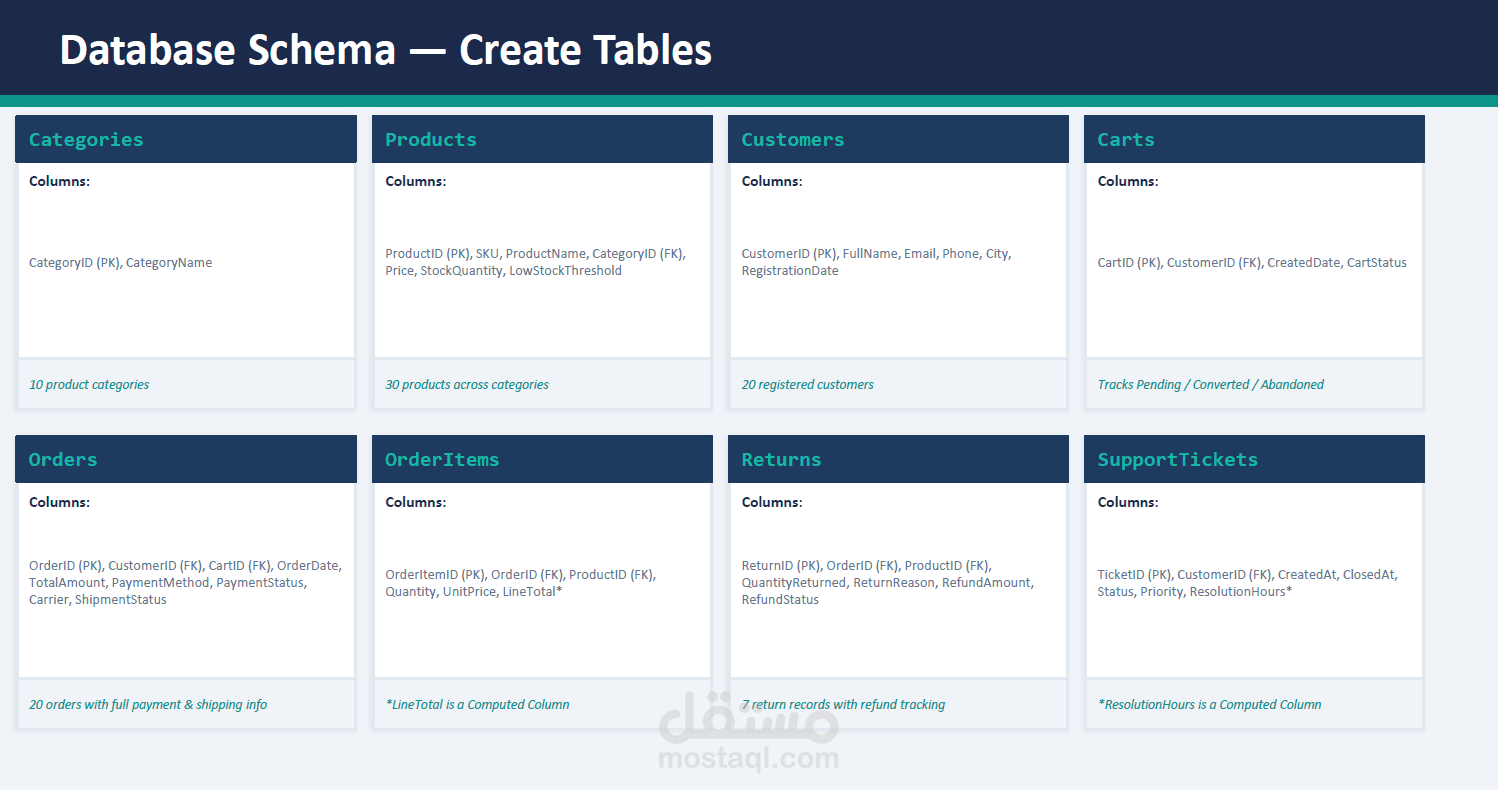Viewport: 1498px width, 790px height.
Task: Click the text CategoryID (PK), CategoryName
Action: click(x=120, y=263)
